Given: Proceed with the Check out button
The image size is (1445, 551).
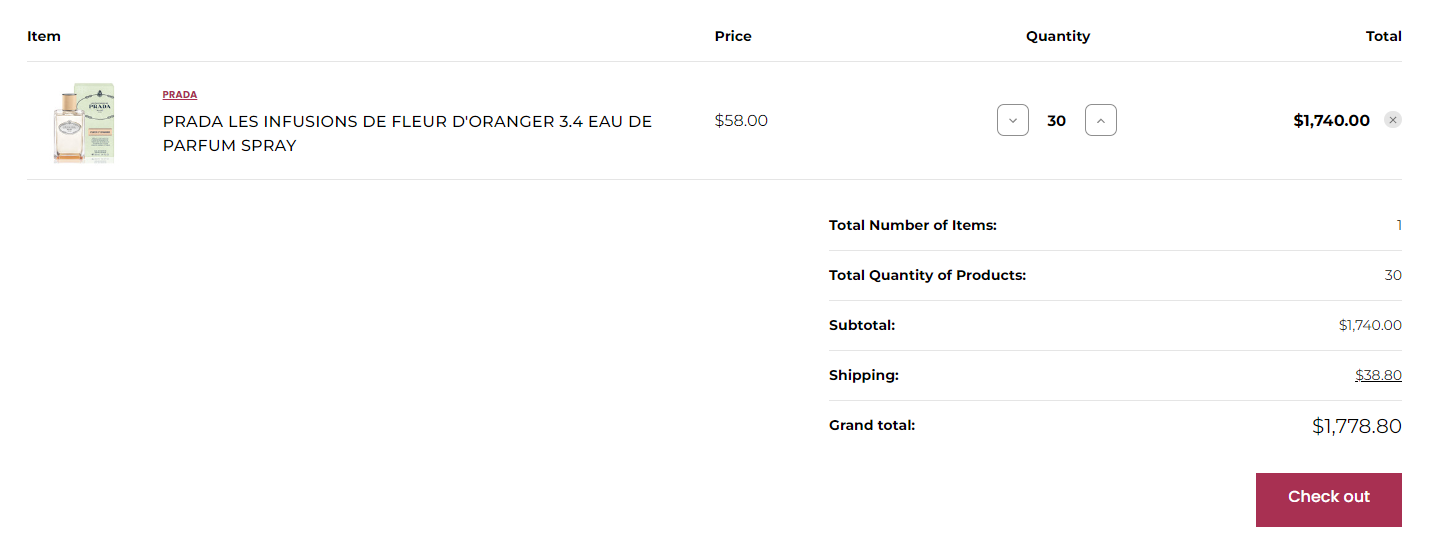Looking at the screenshot, I should [x=1328, y=499].
